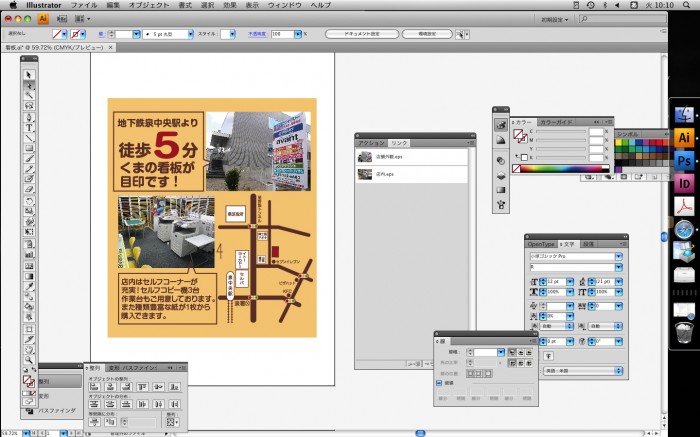
Task: Click the none color box on spectrum bar
Action: 517,169
